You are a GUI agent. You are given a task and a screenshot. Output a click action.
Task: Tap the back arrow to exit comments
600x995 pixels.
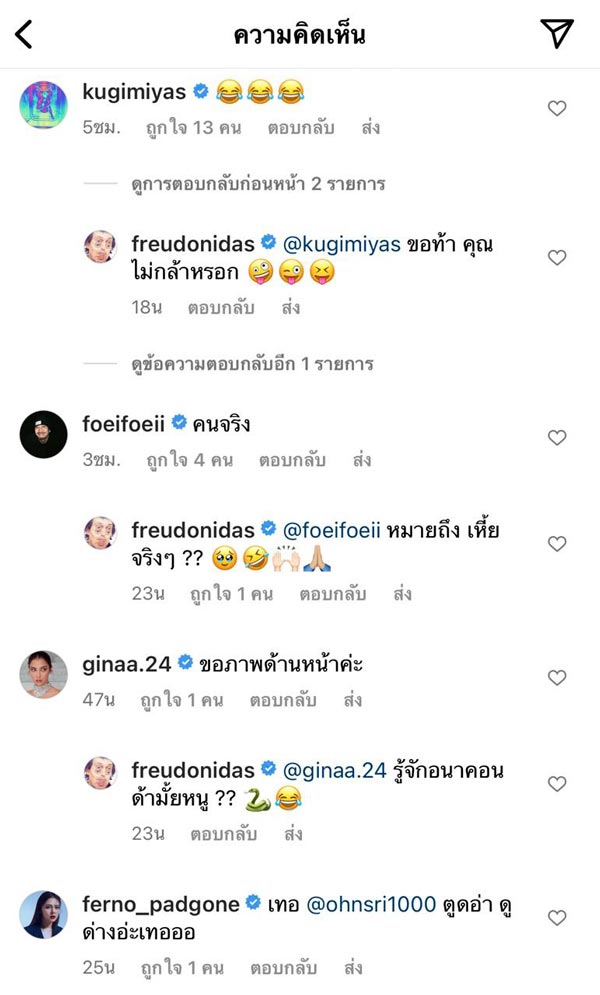click(22, 32)
